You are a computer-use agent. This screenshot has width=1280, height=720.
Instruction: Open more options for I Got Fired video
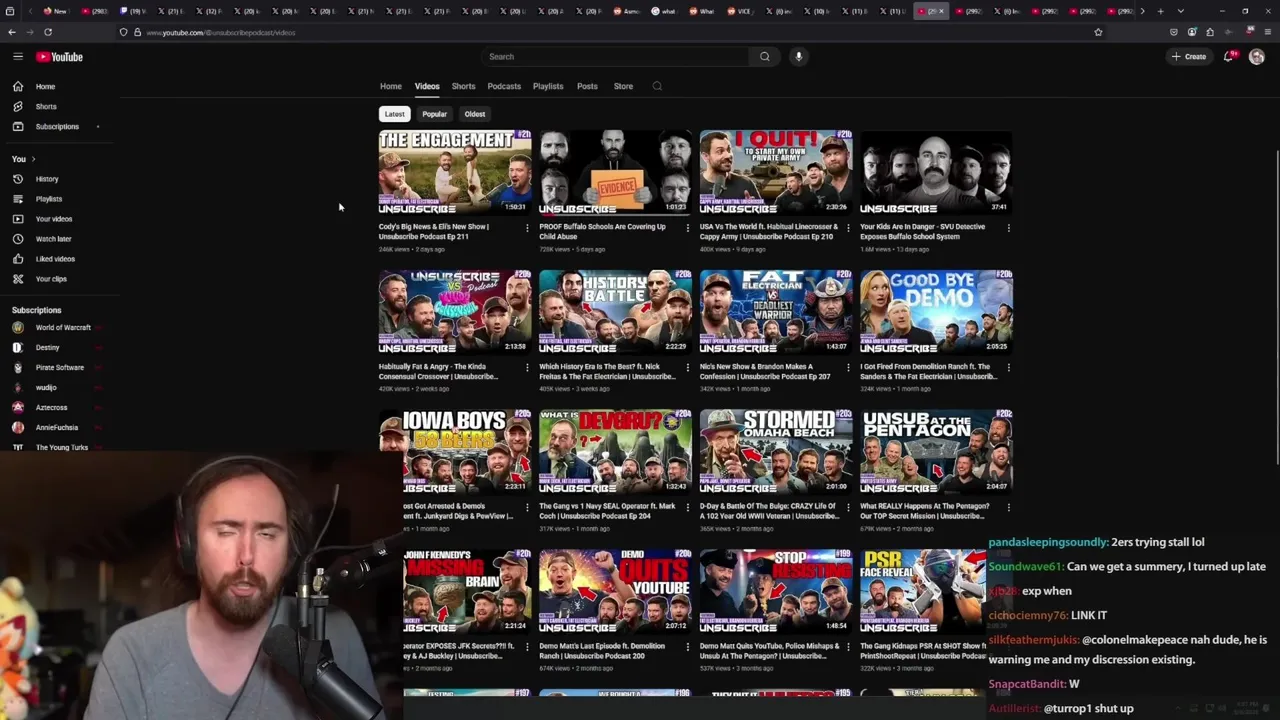(x=1008, y=368)
